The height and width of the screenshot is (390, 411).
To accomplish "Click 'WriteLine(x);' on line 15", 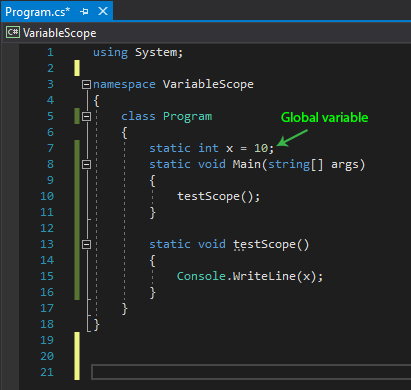I will pyautogui.click(x=278, y=276).
